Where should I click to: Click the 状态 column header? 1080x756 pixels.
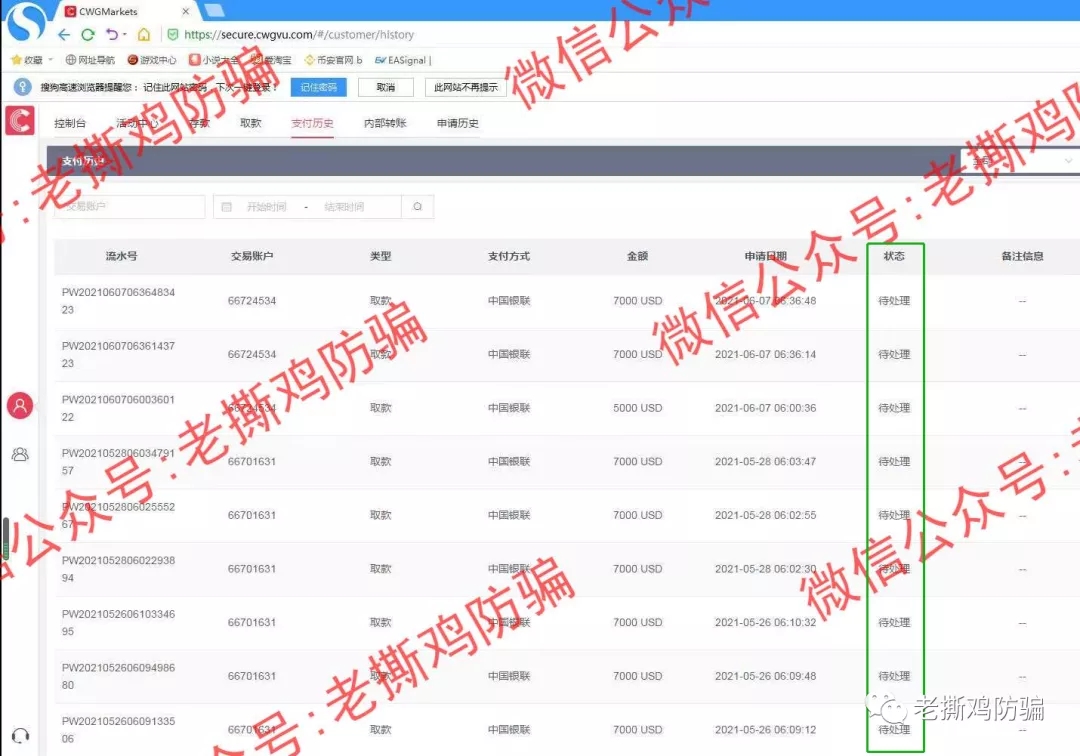[x=894, y=256]
